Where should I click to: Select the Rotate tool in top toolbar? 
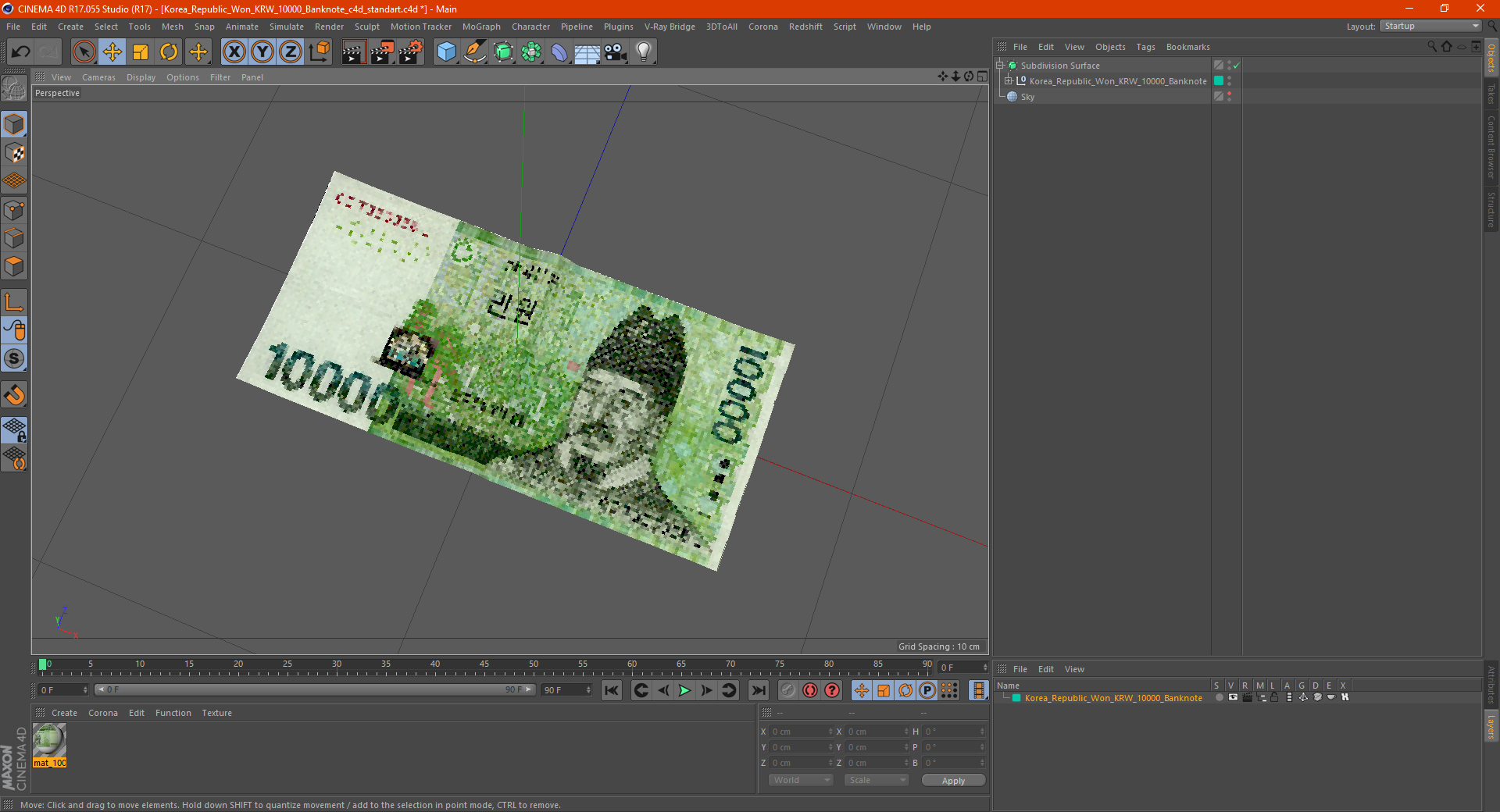click(169, 52)
